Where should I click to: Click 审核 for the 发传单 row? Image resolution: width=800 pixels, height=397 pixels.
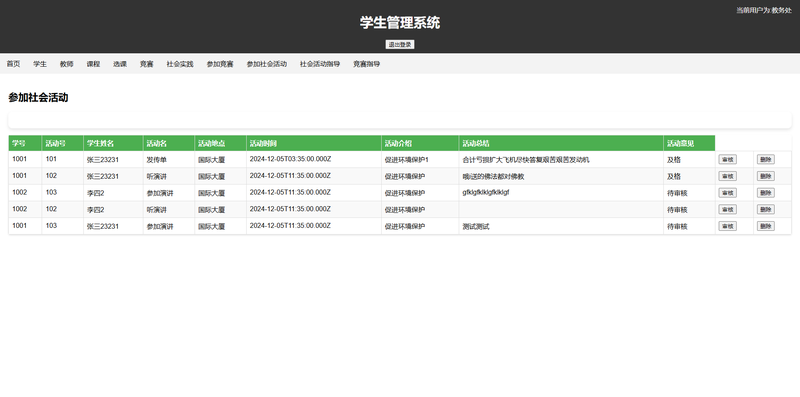coord(728,159)
